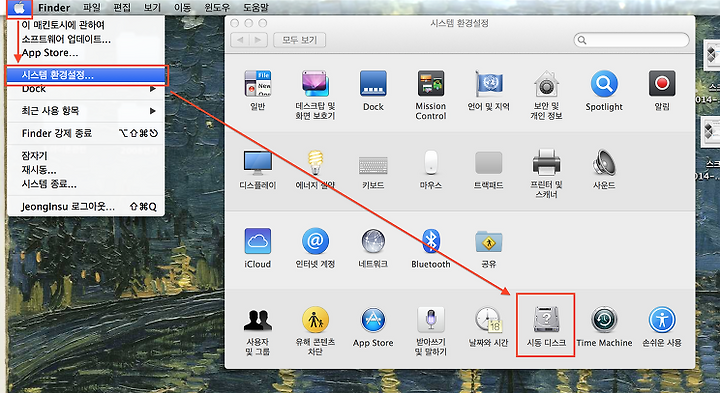This screenshot has width=720, height=393.
Task: Open 프린터 및 스캐너 preferences
Action: [x=546, y=174]
